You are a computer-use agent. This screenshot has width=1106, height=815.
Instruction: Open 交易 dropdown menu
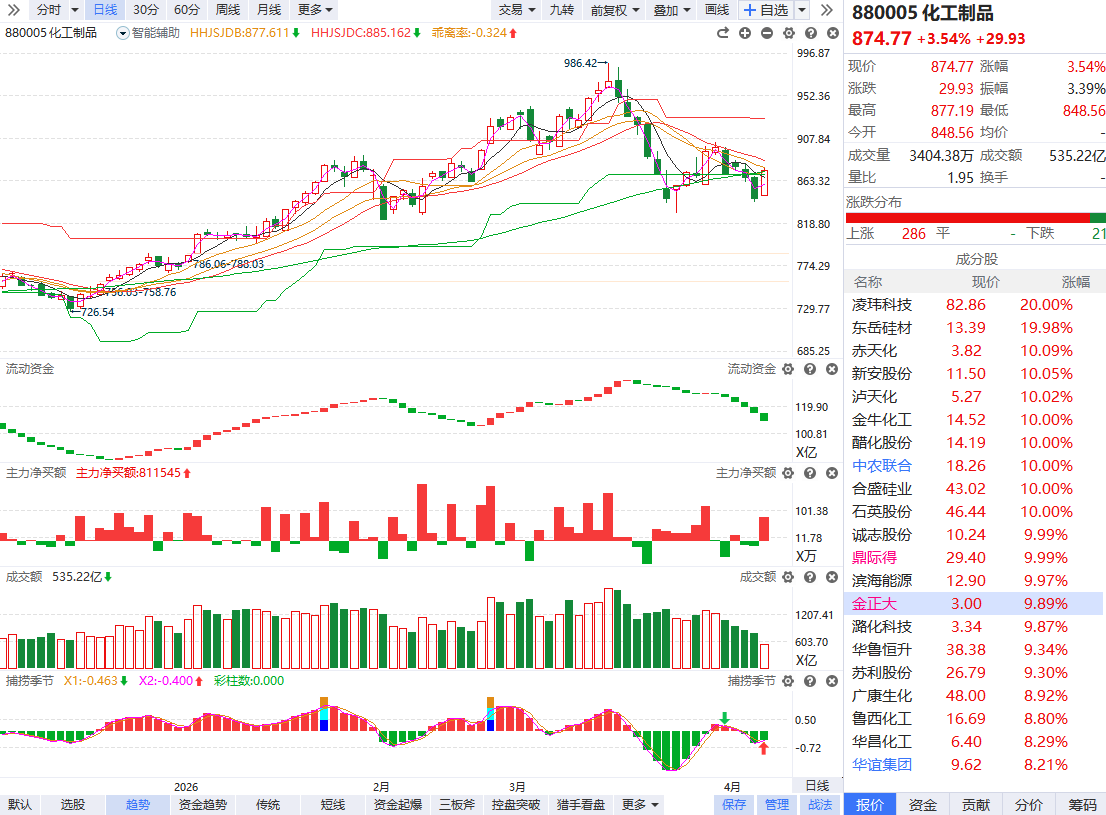click(516, 10)
